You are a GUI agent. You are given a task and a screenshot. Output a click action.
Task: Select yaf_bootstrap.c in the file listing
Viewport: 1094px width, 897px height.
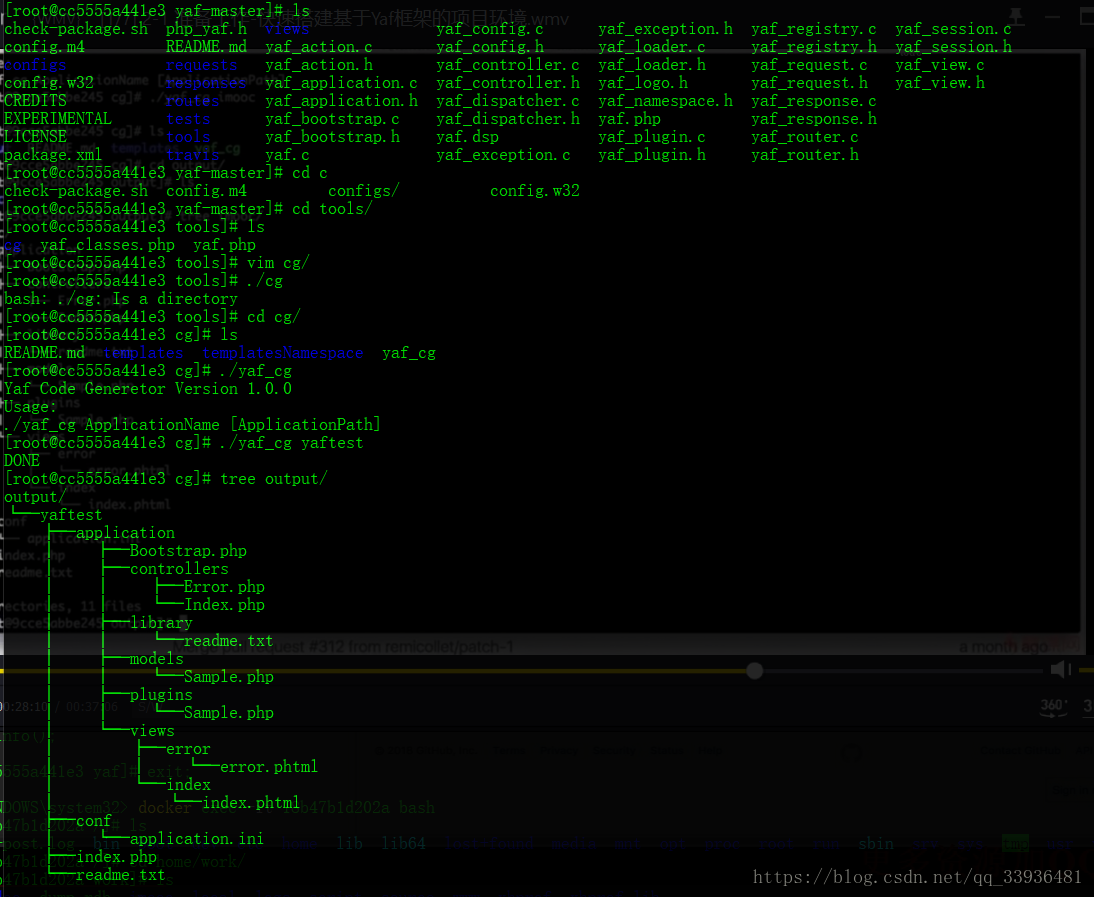tap(332, 119)
